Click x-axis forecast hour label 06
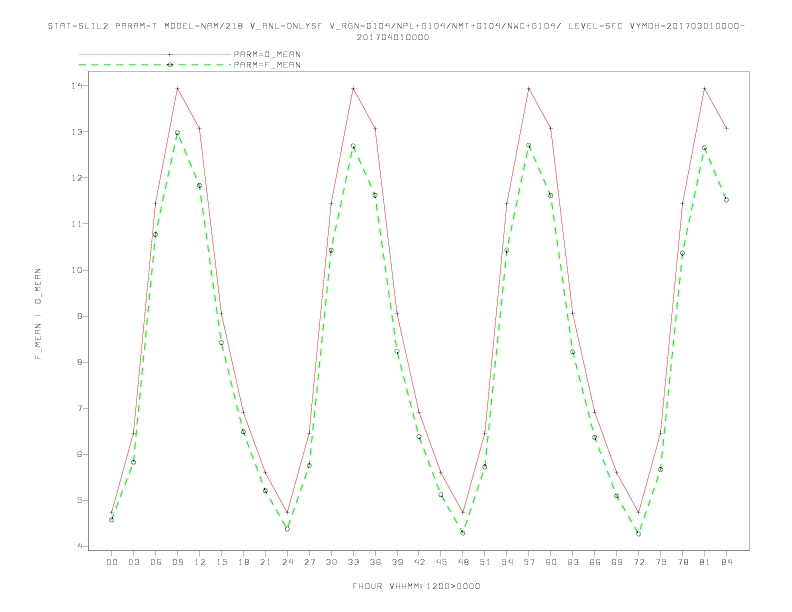The image size is (792, 612). 156,562
